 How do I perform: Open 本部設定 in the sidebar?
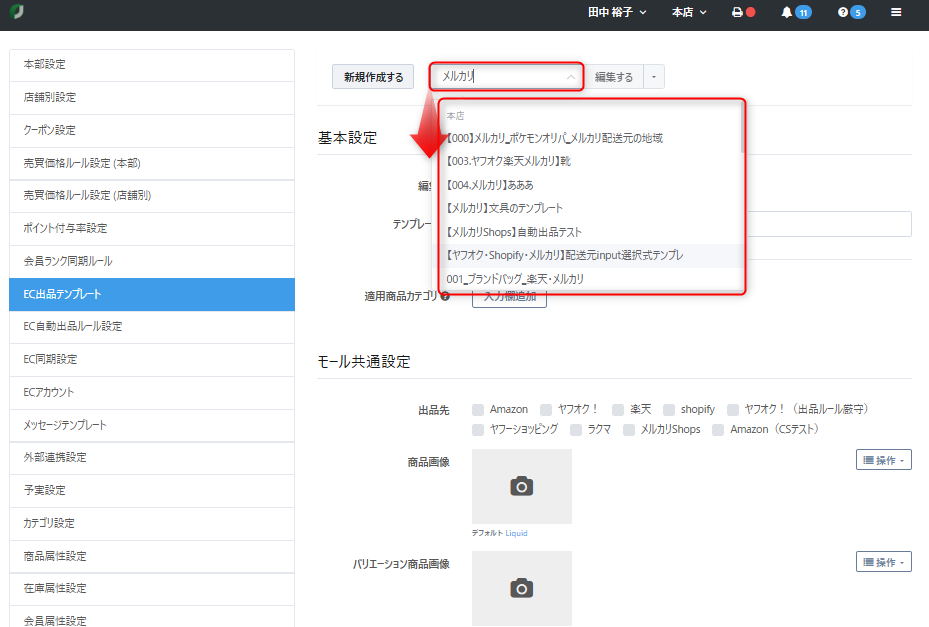[x=152, y=65]
